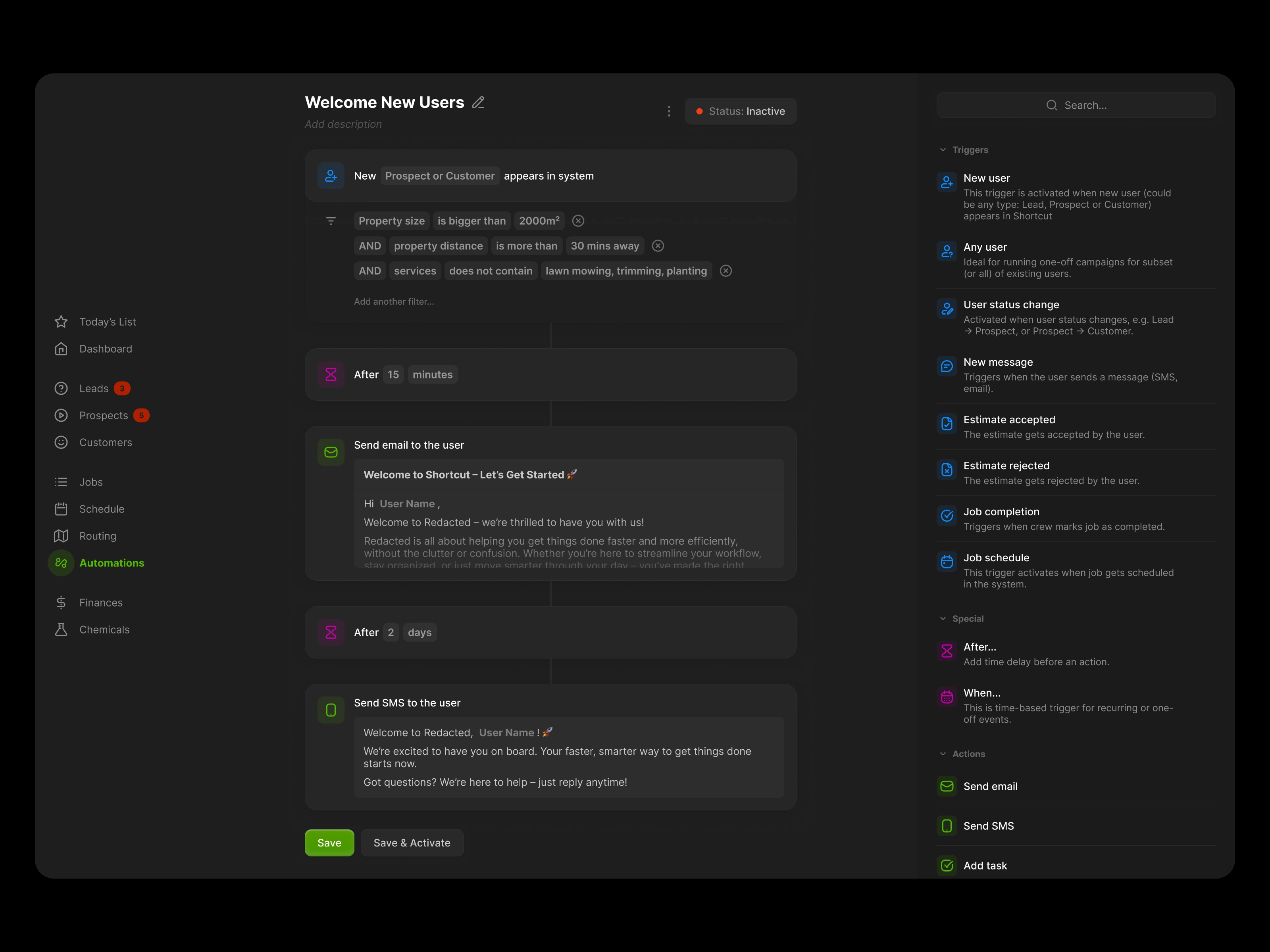Collapse the Special section

coord(943,618)
